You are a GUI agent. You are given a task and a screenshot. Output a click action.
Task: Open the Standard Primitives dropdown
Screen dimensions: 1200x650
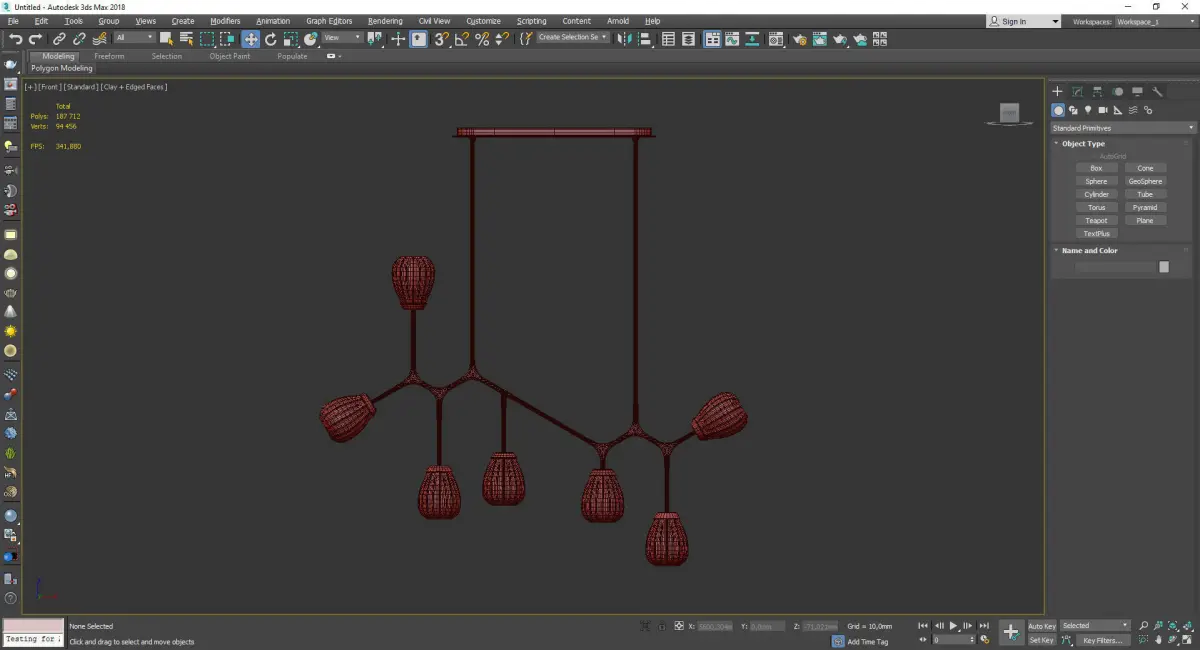pyautogui.click(x=1122, y=128)
